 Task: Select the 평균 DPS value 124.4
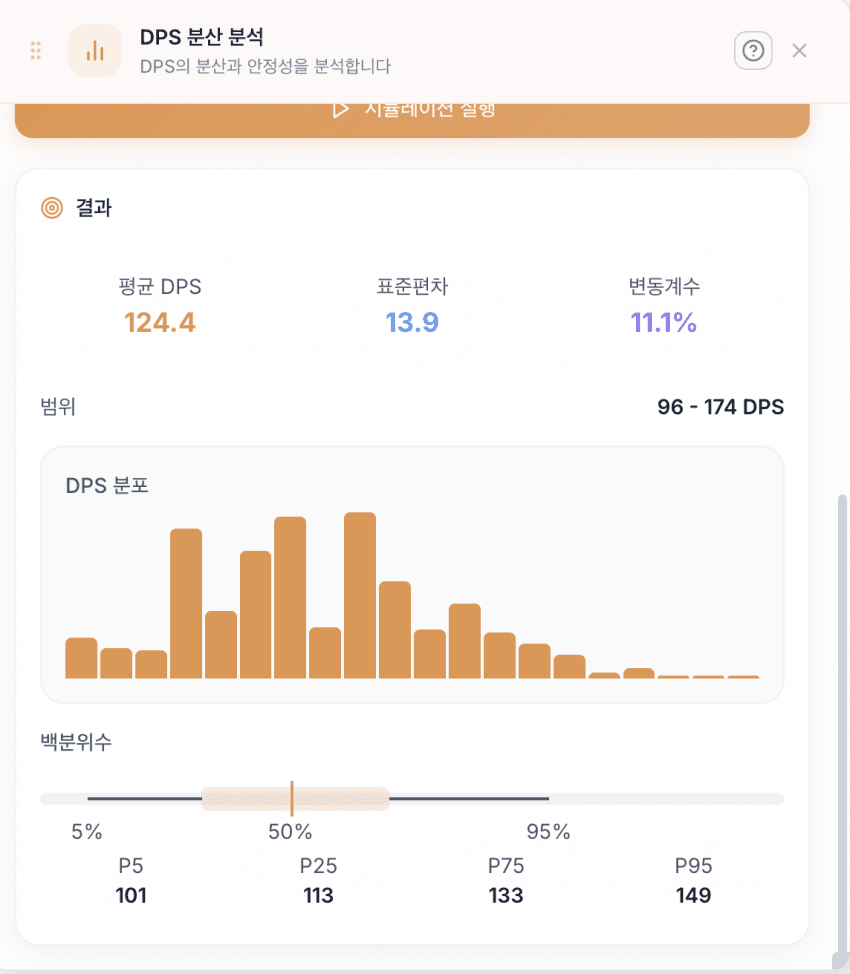(160, 323)
